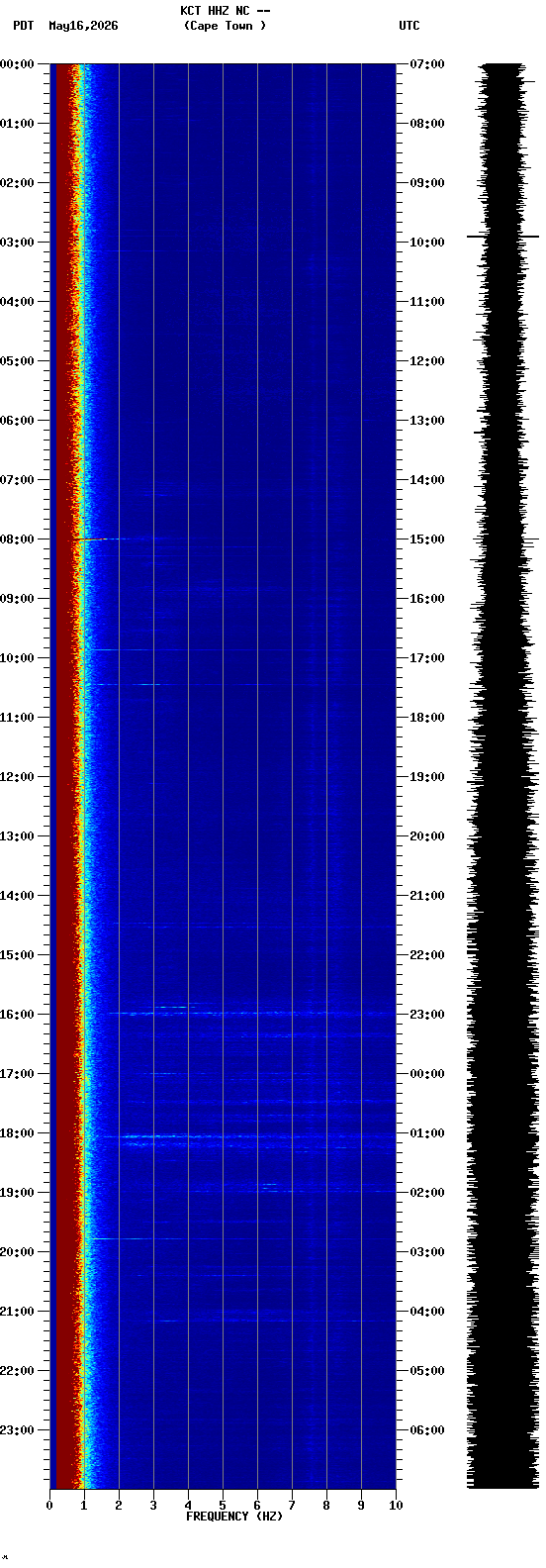The height and width of the screenshot is (1568, 546).
Task: Click the UTC time label 07:00
Action: coord(427,64)
